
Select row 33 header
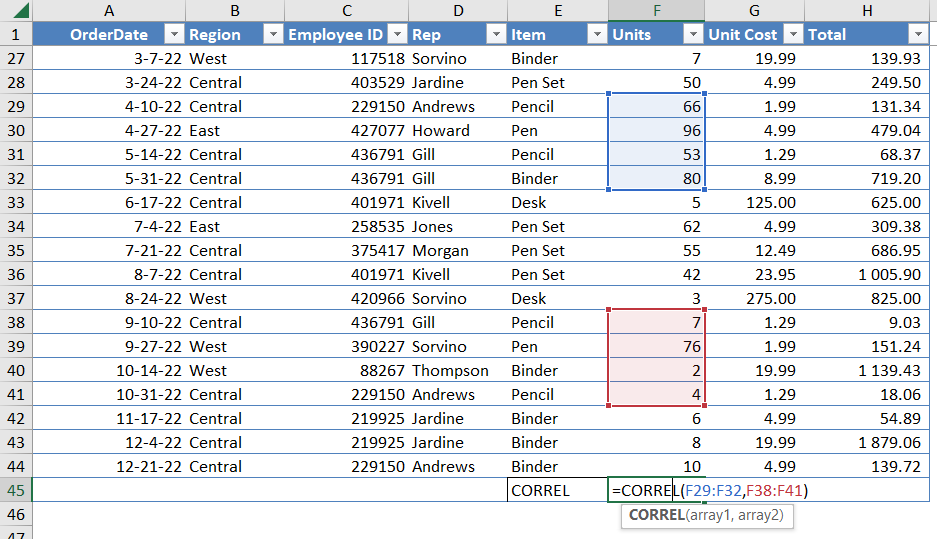(16, 203)
